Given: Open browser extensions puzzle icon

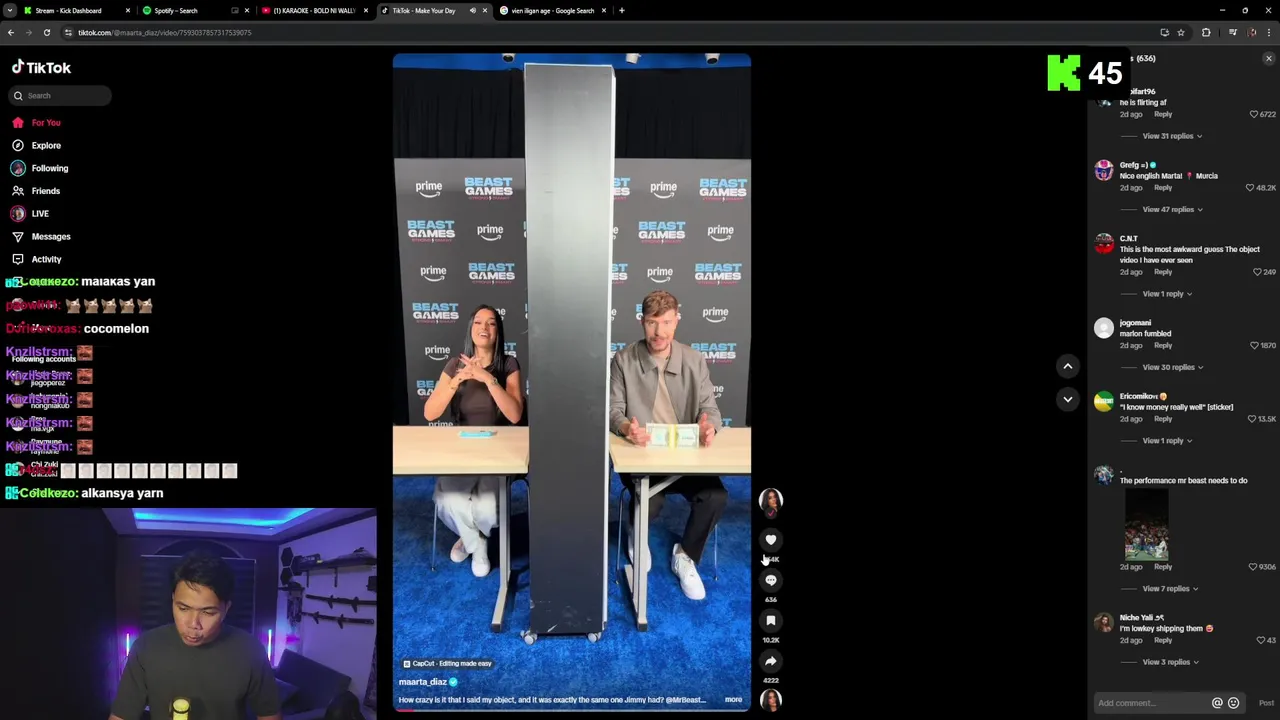Looking at the screenshot, I should tap(1206, 33).
